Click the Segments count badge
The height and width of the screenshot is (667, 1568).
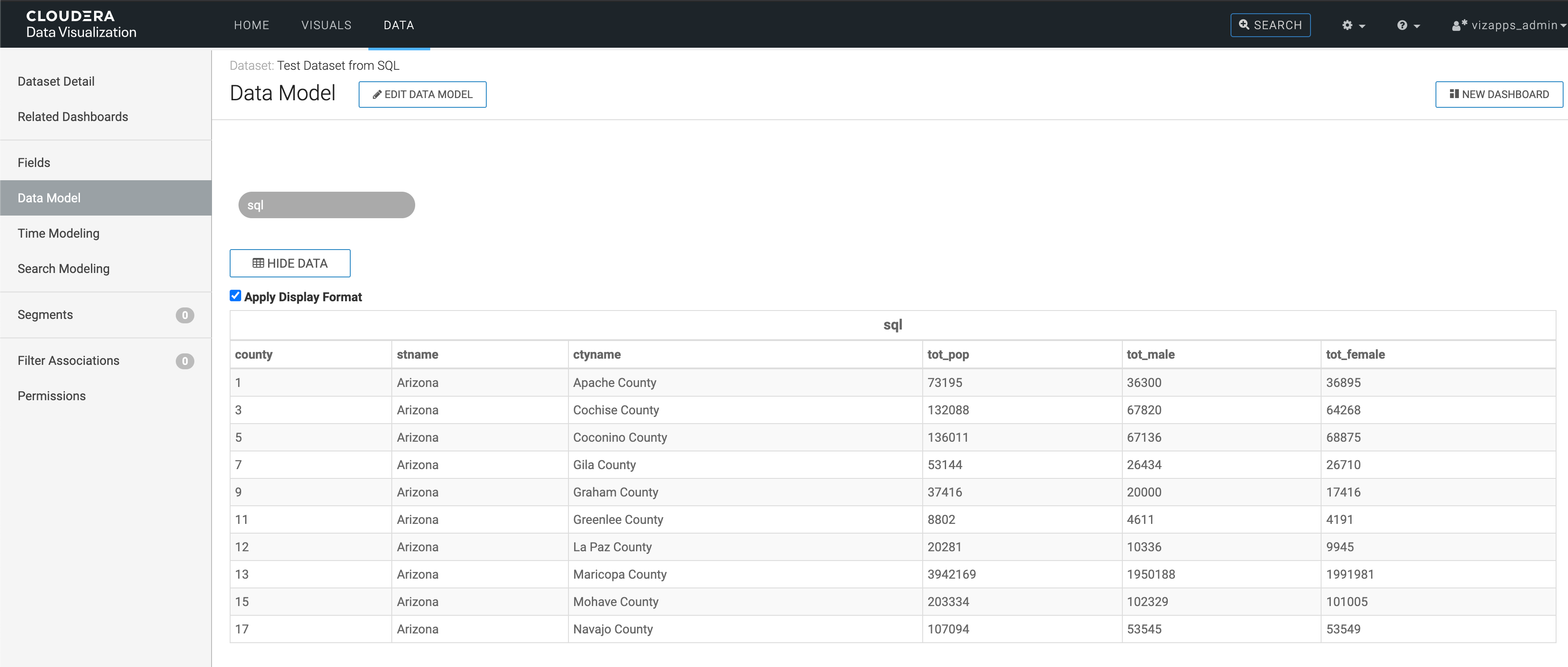[185, 315]
